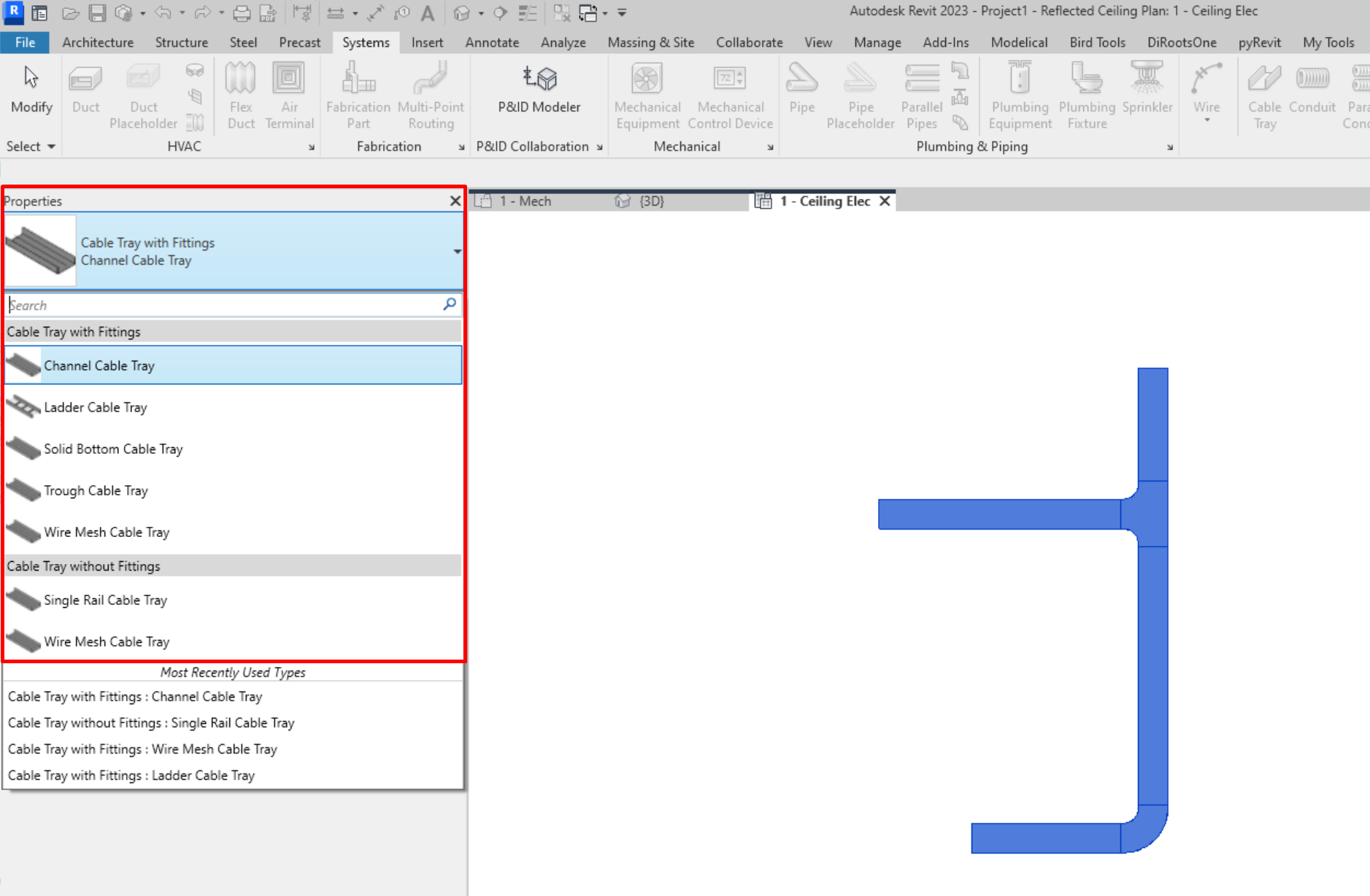1370x896 pixels.
Task: Open the File tab
Action: [x=25, y=42]
